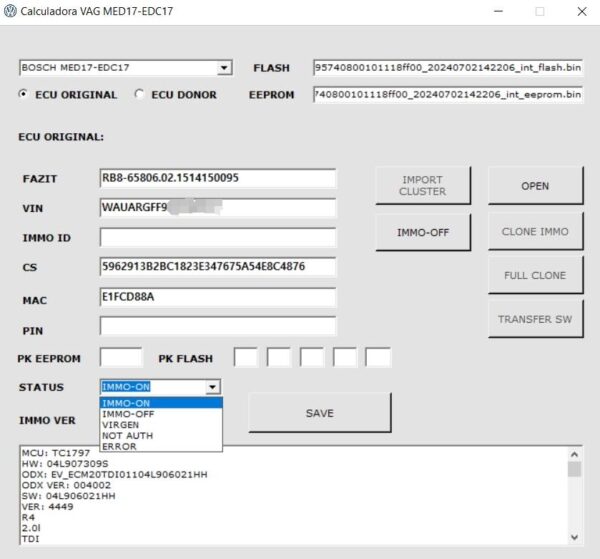Click the VIN input field

218,207
